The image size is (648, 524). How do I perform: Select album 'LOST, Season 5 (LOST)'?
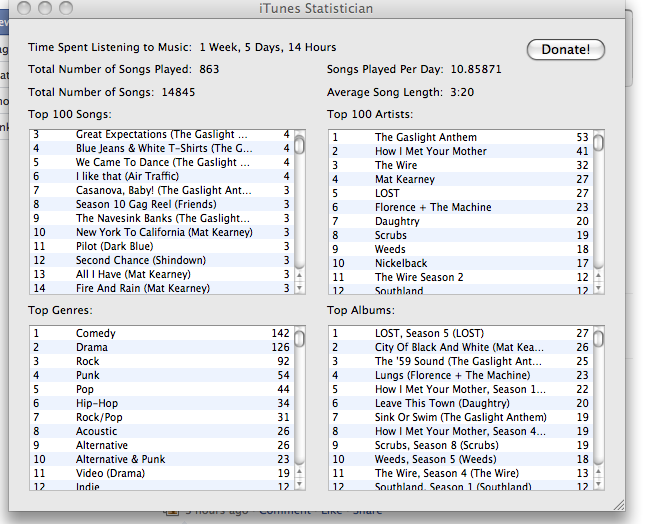click(461, 333)
